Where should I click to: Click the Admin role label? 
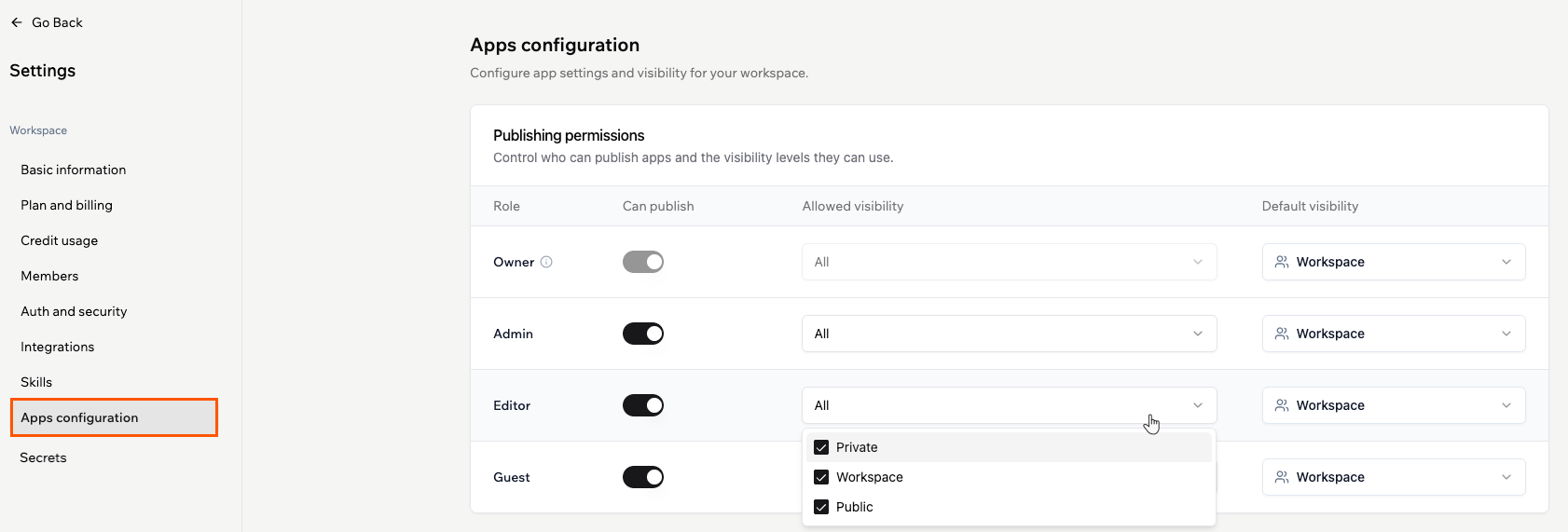(513, 334)
